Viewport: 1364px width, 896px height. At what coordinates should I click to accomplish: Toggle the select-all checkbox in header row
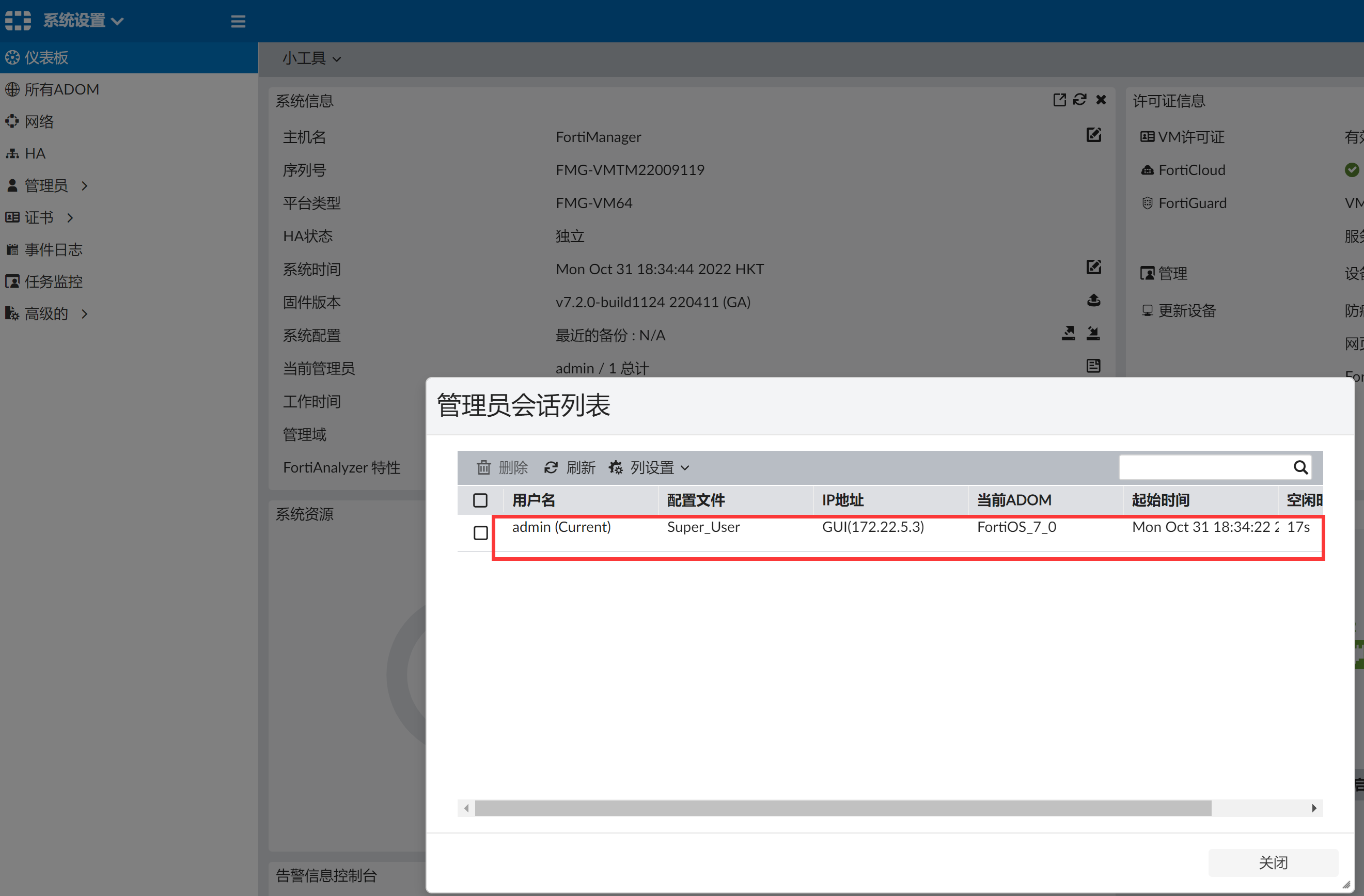point(480,500)
